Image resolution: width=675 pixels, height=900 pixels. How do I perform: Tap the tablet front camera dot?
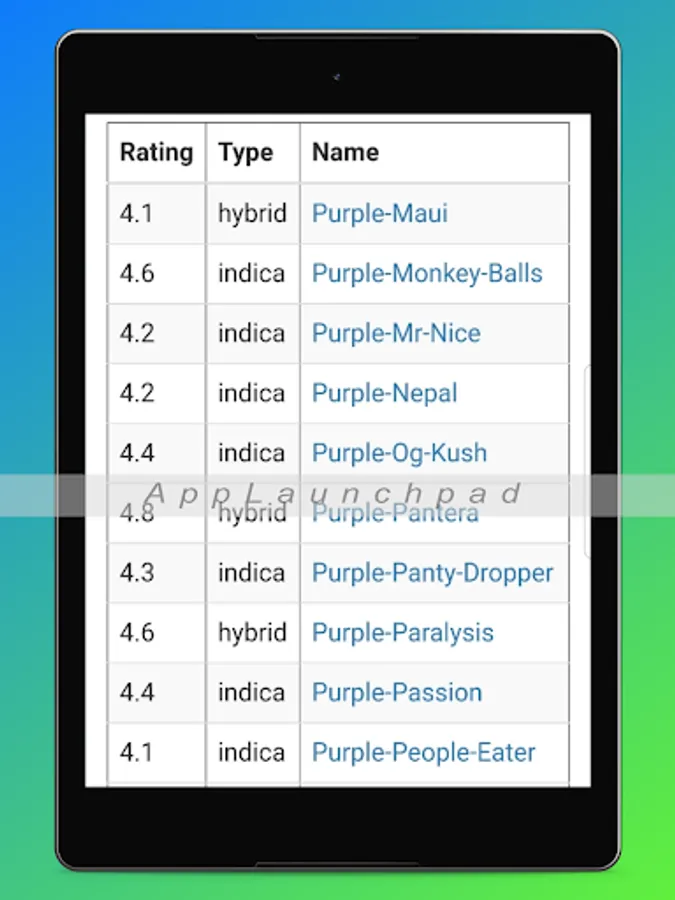tap(336, 77)
